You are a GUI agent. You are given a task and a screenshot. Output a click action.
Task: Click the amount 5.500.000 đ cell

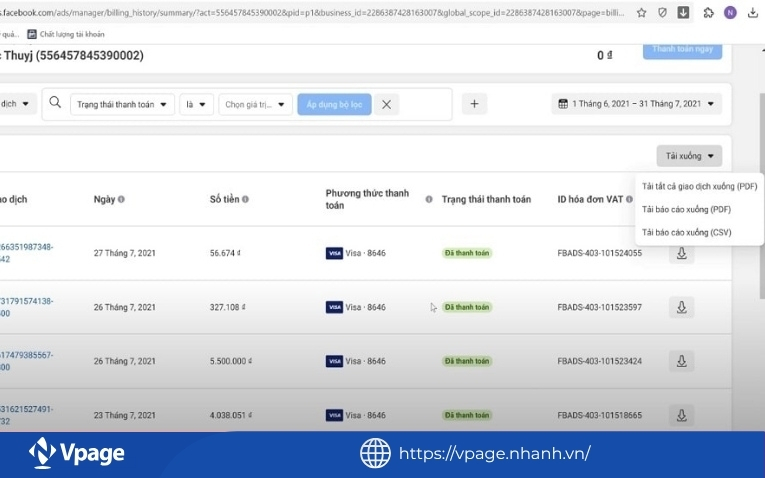[231, 361]
